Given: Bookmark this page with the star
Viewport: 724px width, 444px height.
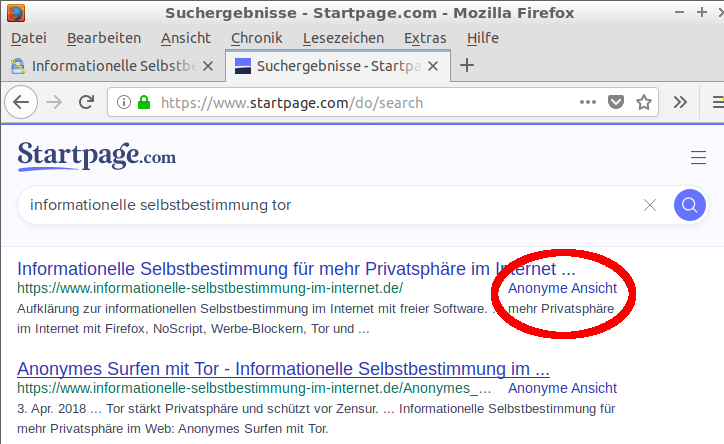Looking at the screenshot, I should 644,102.
